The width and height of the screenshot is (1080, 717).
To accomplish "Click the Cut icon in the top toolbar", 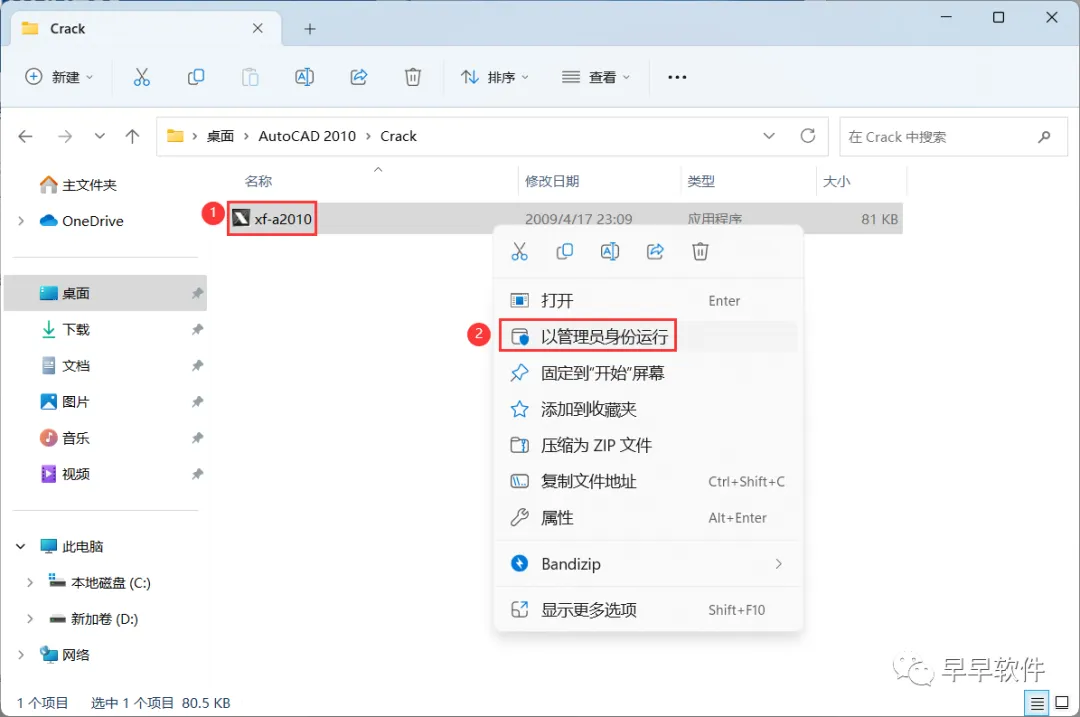I will (x=141, y=77).
